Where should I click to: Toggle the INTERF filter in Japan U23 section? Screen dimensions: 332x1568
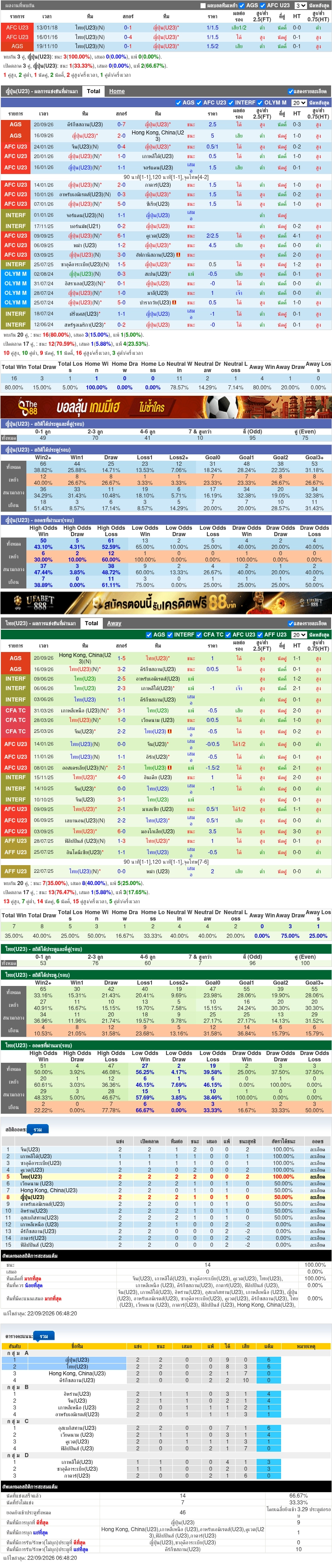point(231,103)
